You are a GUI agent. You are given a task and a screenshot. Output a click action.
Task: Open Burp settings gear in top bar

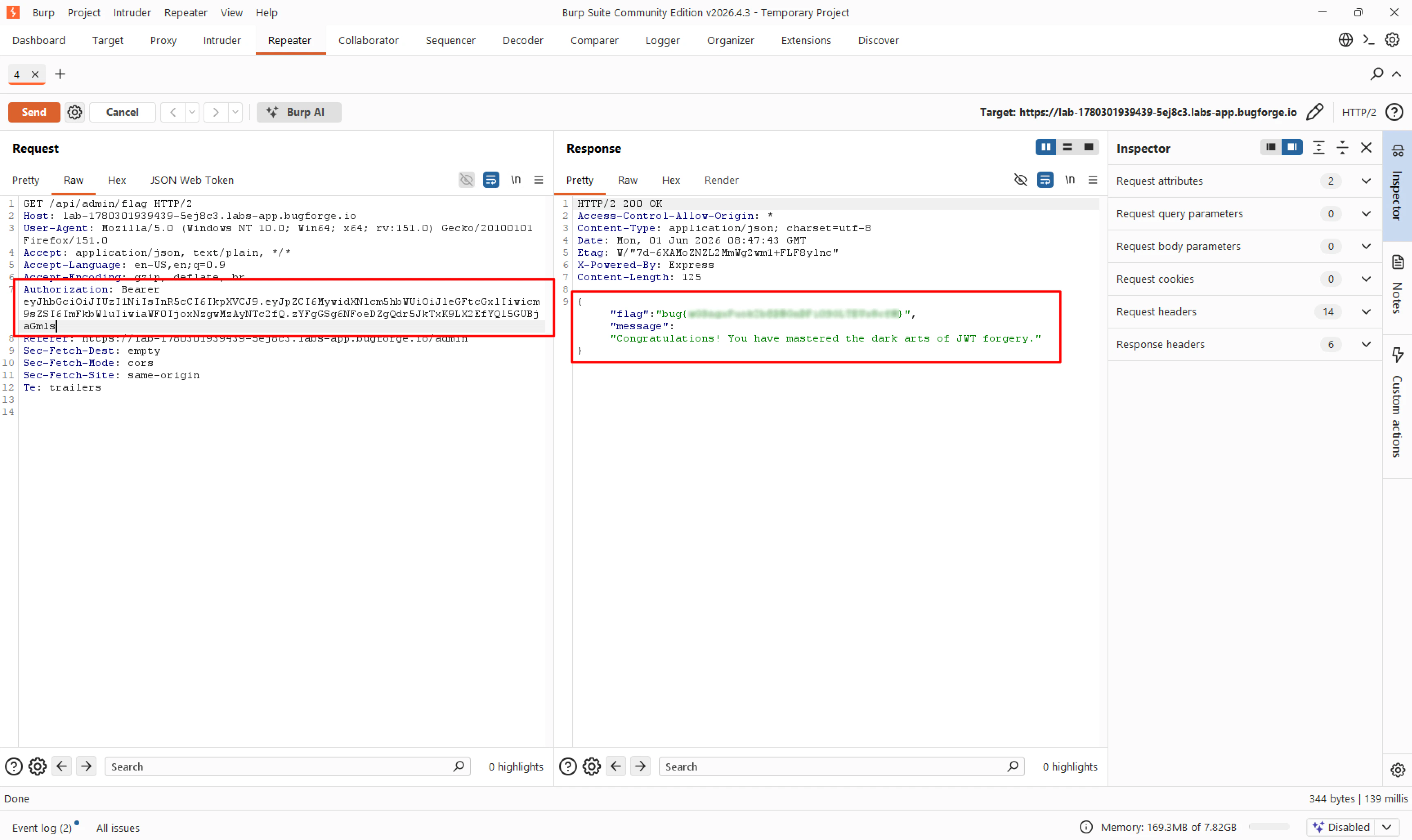coord(1392,40)
